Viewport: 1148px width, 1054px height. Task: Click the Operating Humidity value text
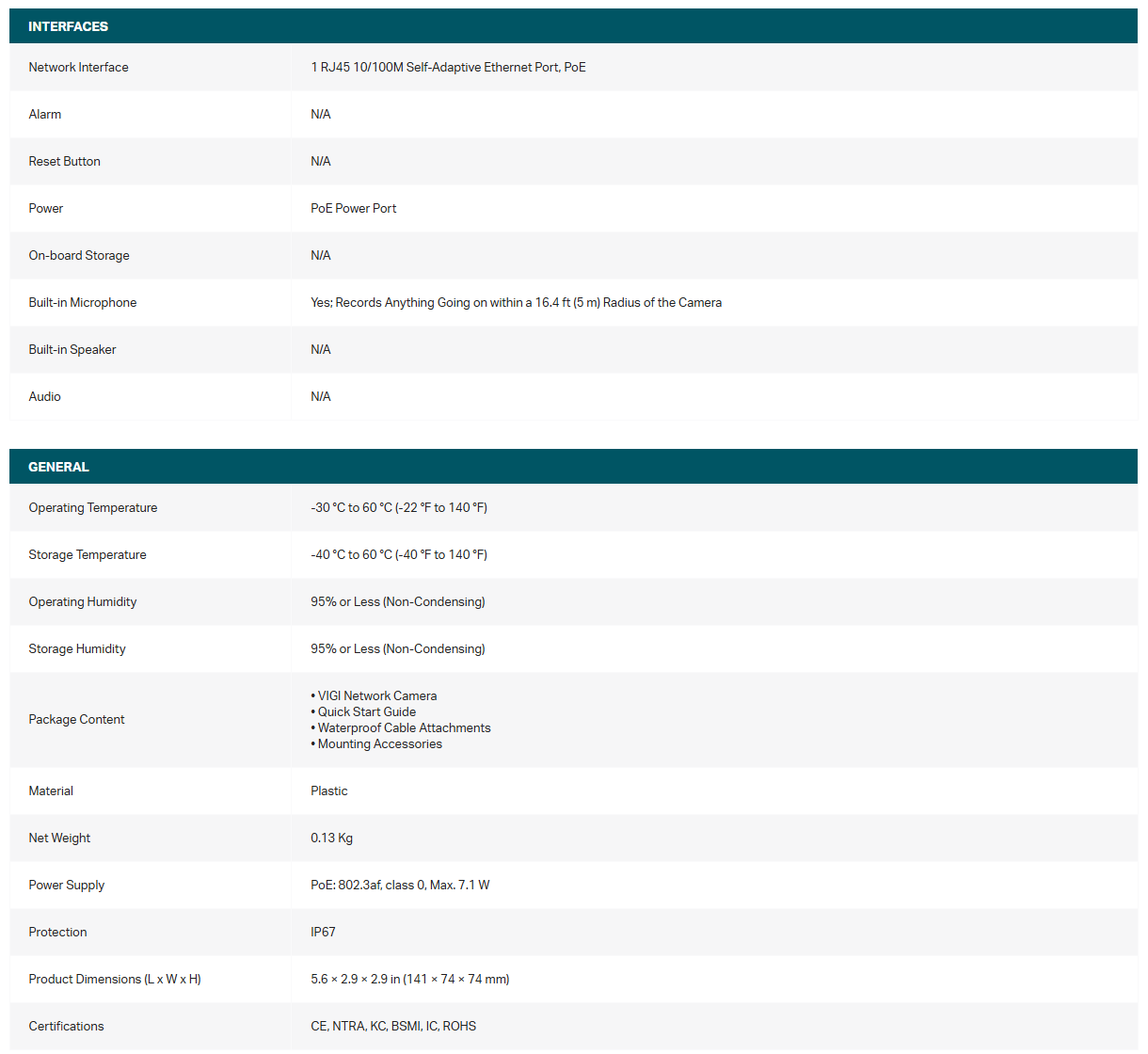point(398,601)
